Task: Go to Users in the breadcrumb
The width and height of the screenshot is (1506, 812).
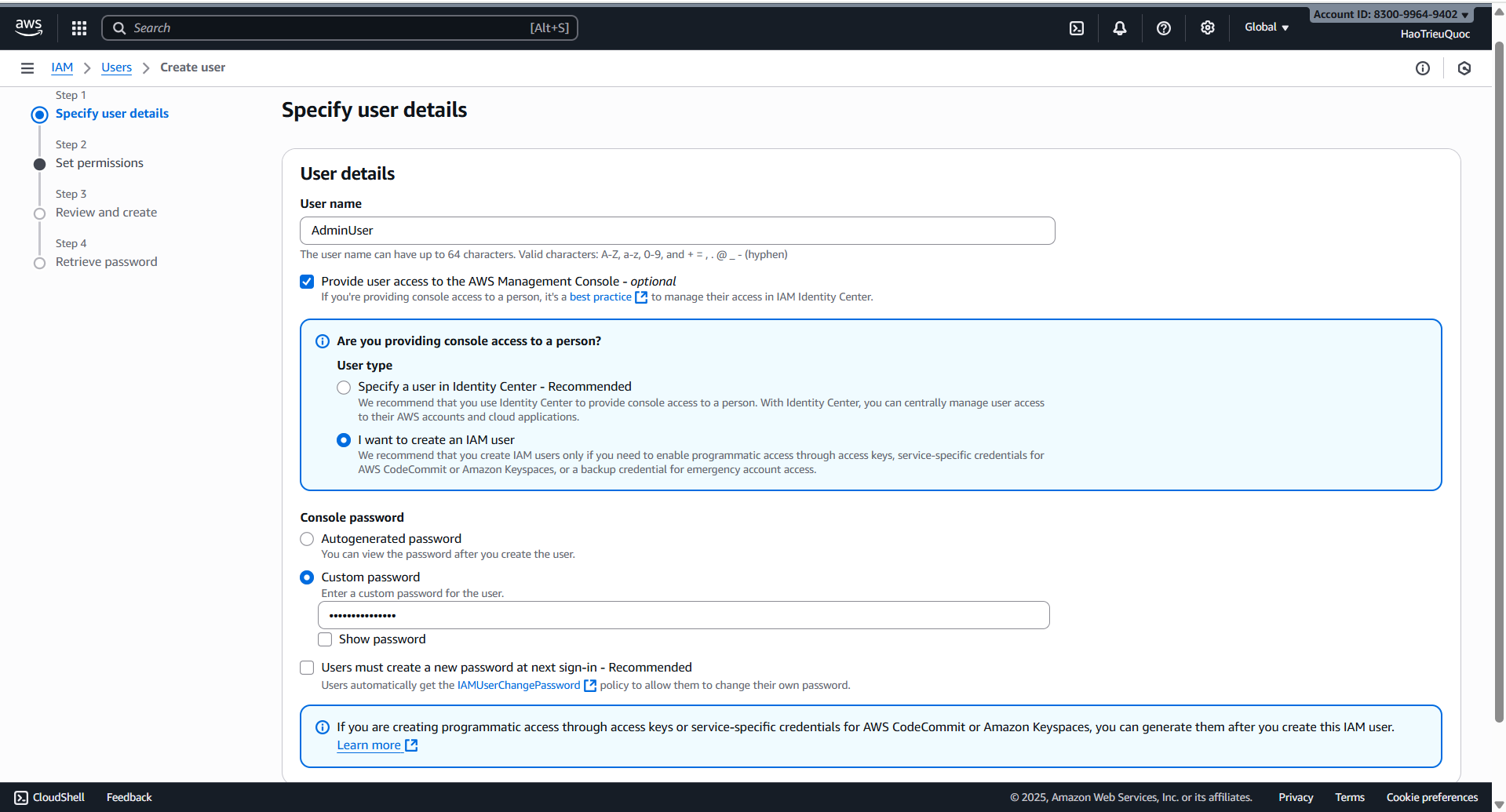Action: pos(116,67)
